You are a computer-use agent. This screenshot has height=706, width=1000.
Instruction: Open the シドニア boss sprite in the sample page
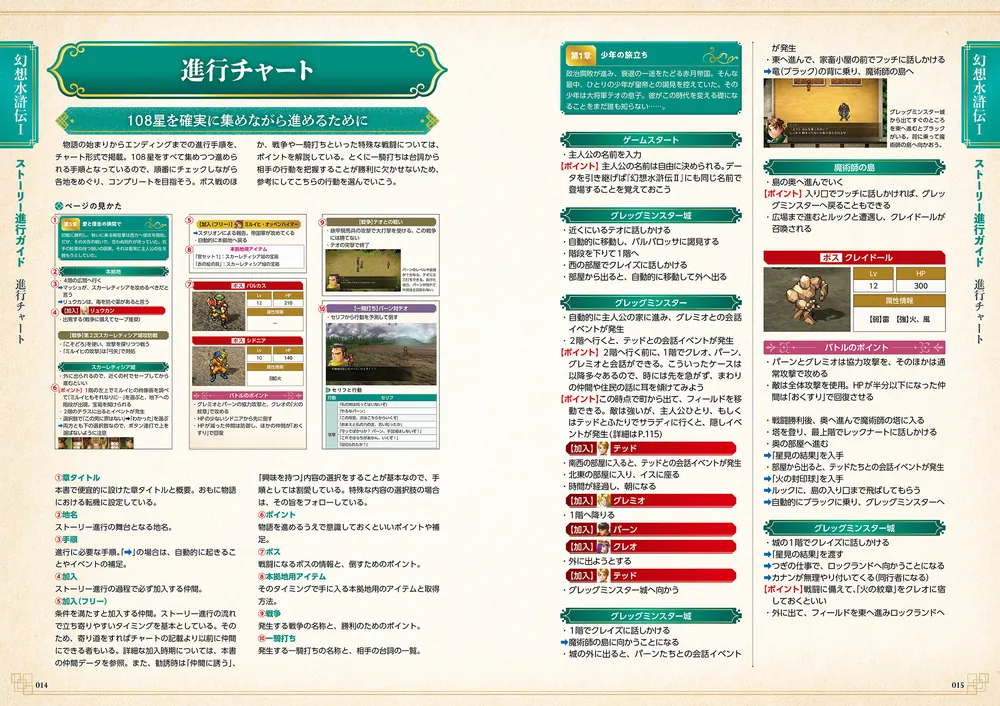[219, 365]
